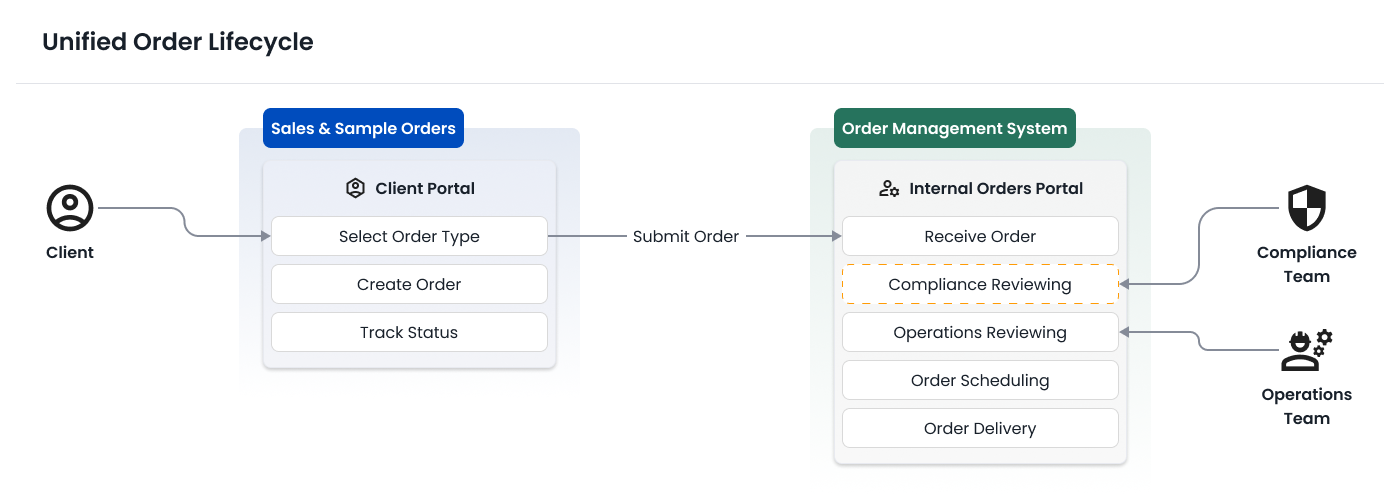Click the Operations Reviewing box

click(980, 332)
